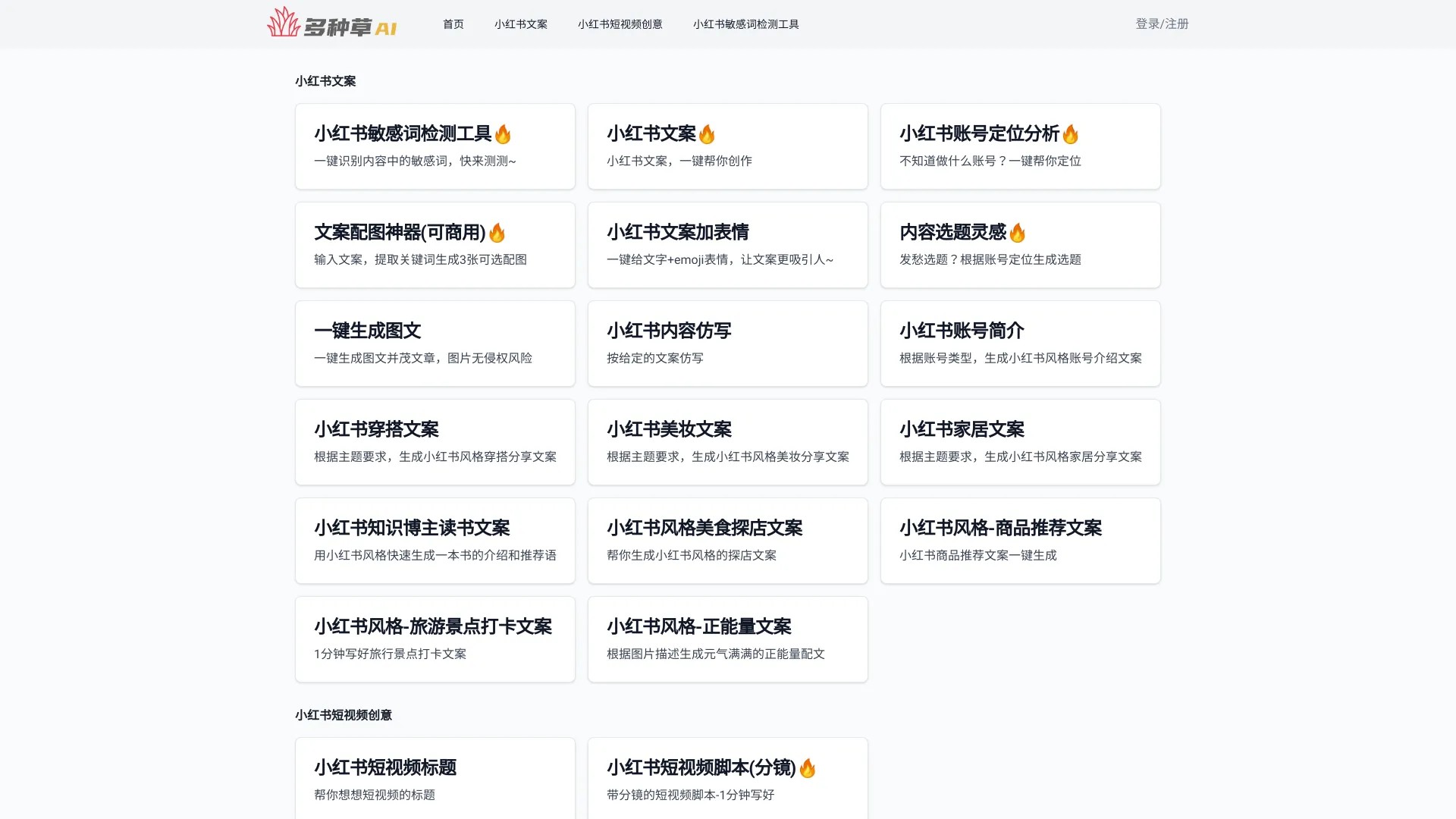The image size is (1456, 819).
Task: Click the 登录/注册 link
Action: click(1161, 24)
